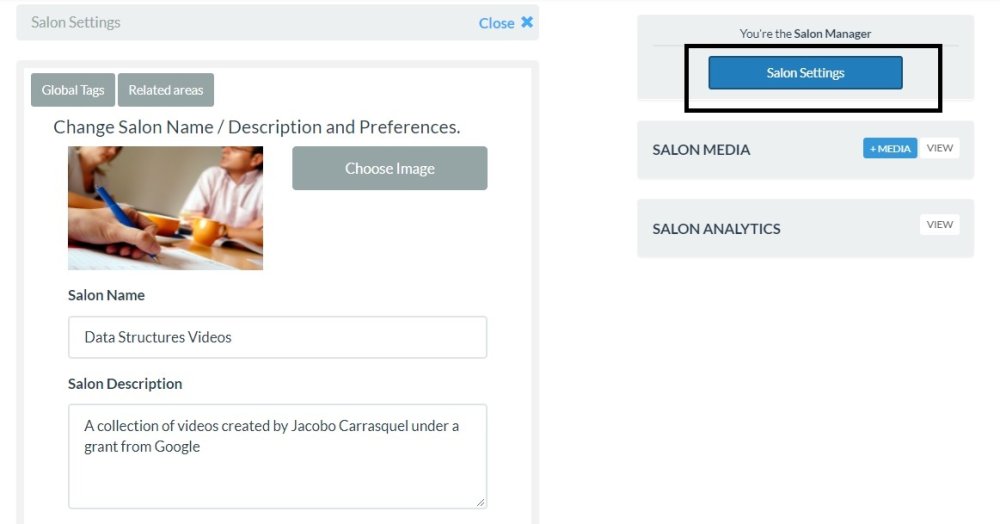Click the description box resize handle

(x=480, y=502)
